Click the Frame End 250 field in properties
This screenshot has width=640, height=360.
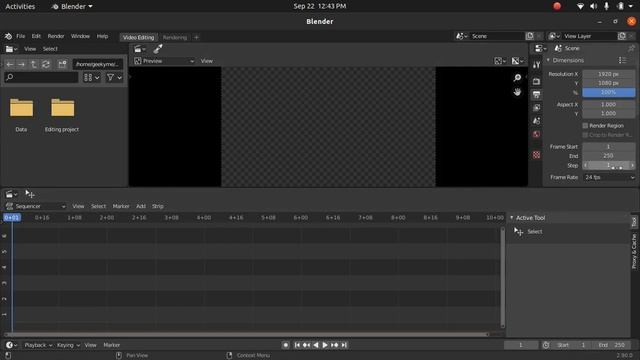609,156
